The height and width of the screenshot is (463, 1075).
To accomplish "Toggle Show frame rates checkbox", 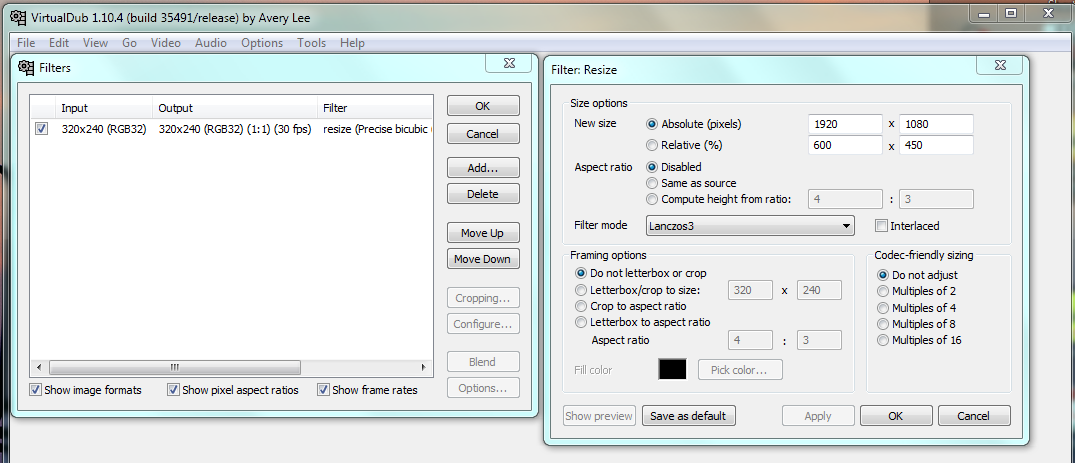I will point(324,390).
